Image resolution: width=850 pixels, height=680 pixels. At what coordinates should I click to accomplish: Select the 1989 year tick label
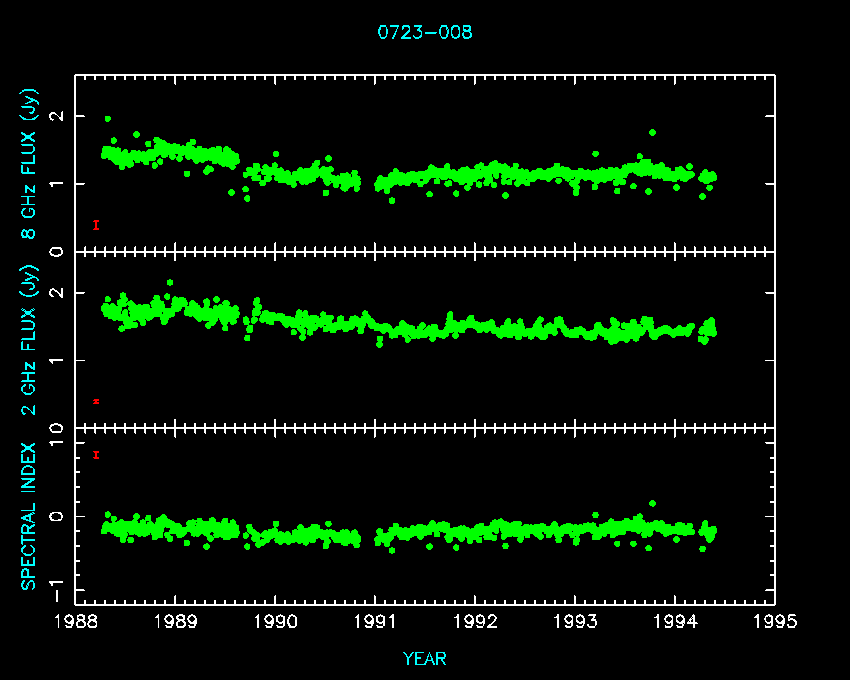point(175,622)
